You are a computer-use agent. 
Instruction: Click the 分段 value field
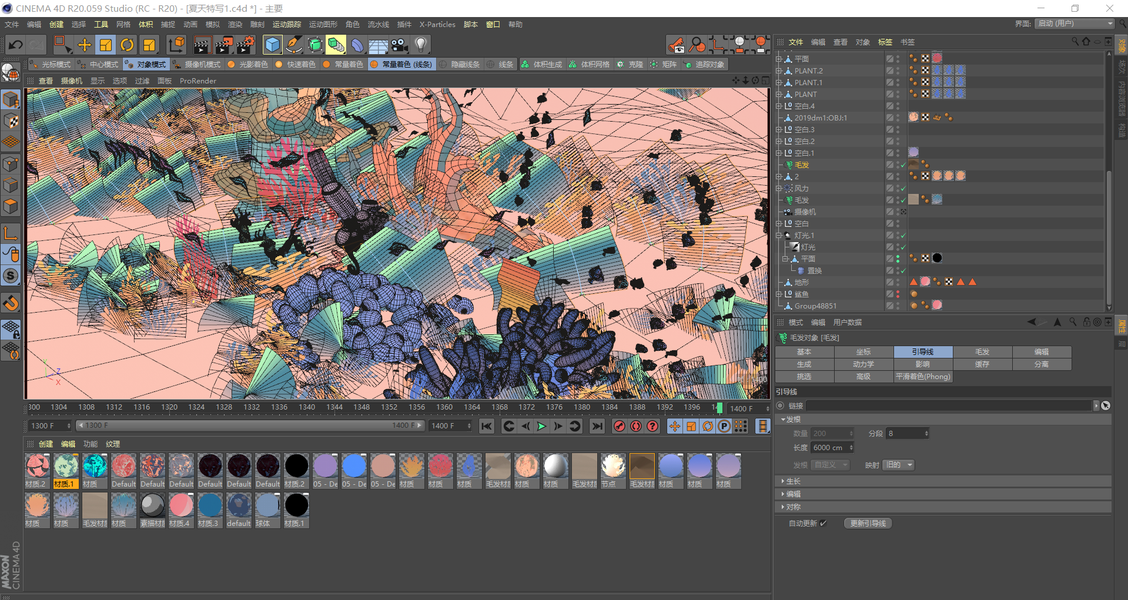coord(907,434)
